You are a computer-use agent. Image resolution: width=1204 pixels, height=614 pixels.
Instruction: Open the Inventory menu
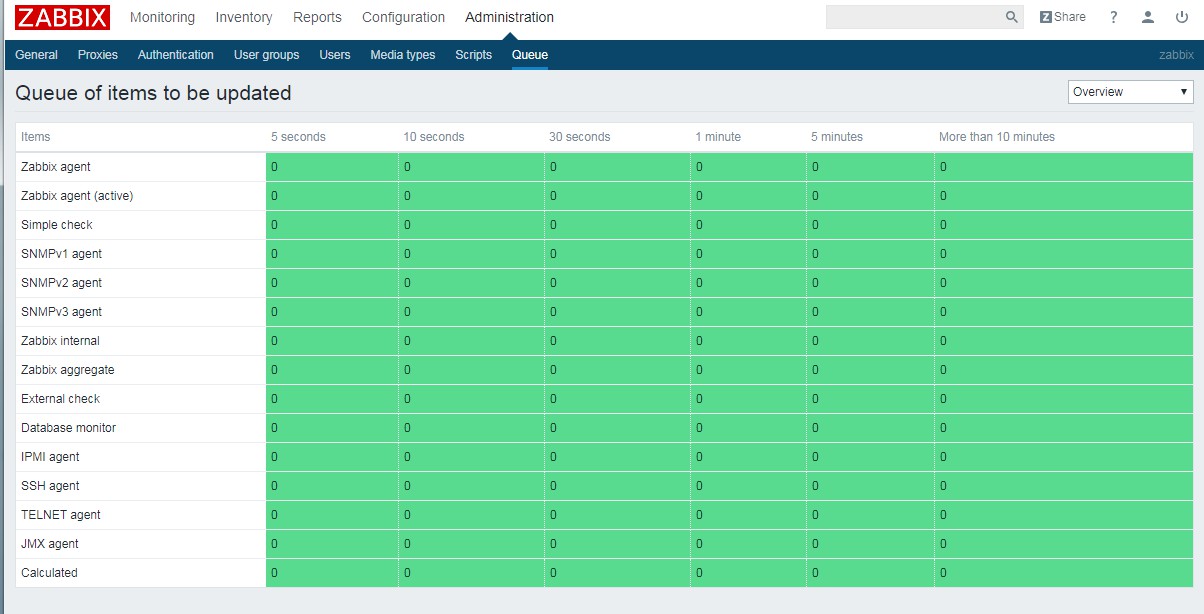pos(244,17)
